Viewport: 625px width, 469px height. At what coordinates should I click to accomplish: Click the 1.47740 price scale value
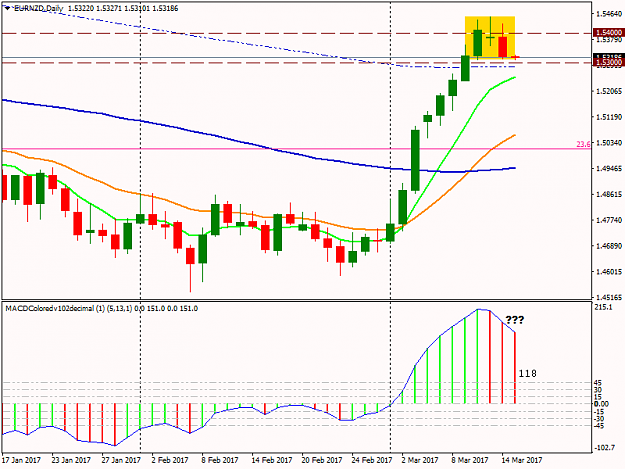pyautogui.click(x=609, y=220)
